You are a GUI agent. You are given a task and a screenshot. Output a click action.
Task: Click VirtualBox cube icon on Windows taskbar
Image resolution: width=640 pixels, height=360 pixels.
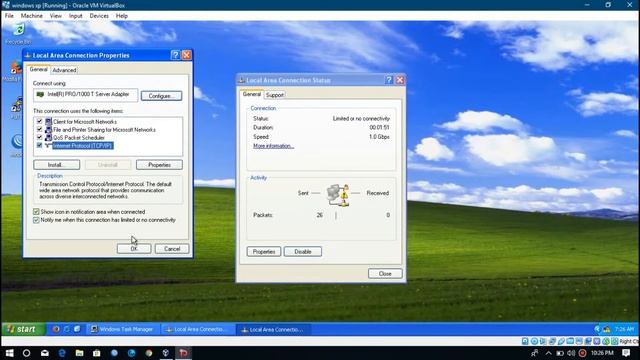point(166,353)
